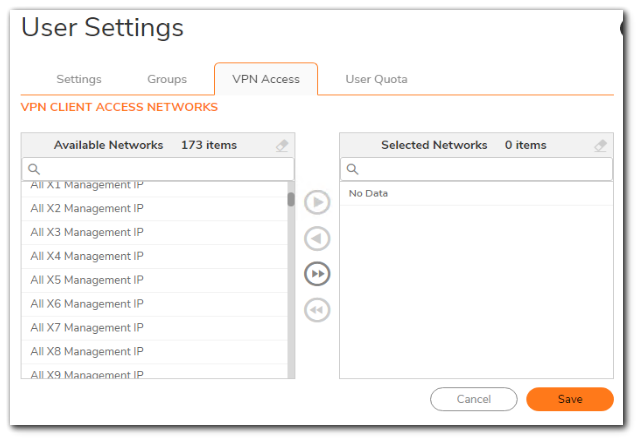Choose All X5 Management IP entry
This screenshot has width=641, height=443.
(87, 280)
